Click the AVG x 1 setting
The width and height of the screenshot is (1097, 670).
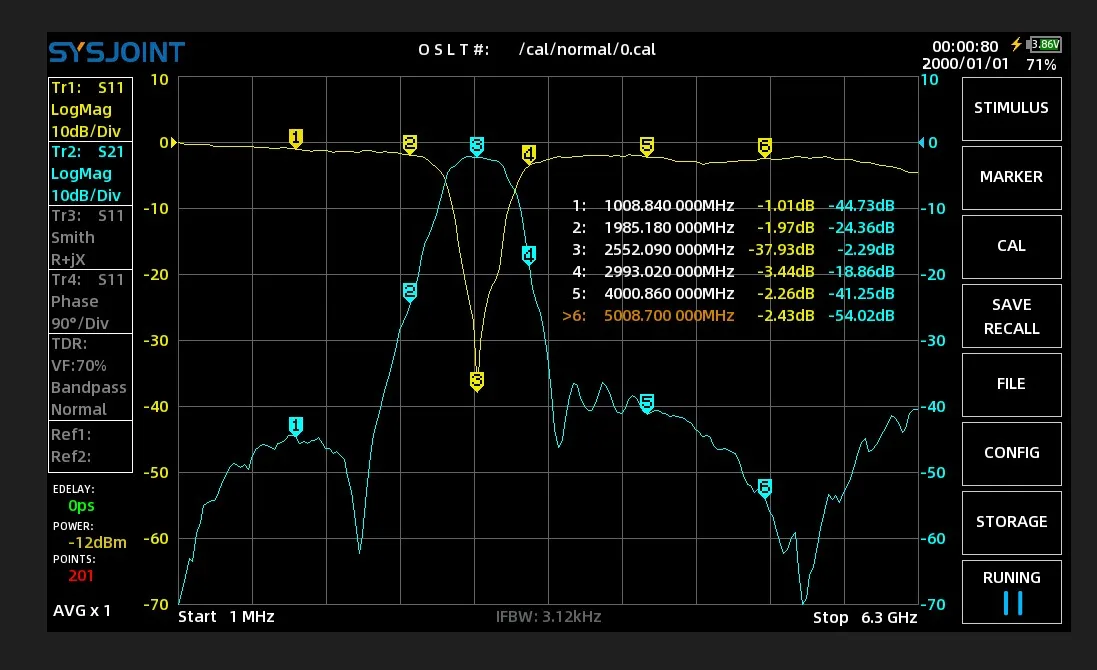82,611
